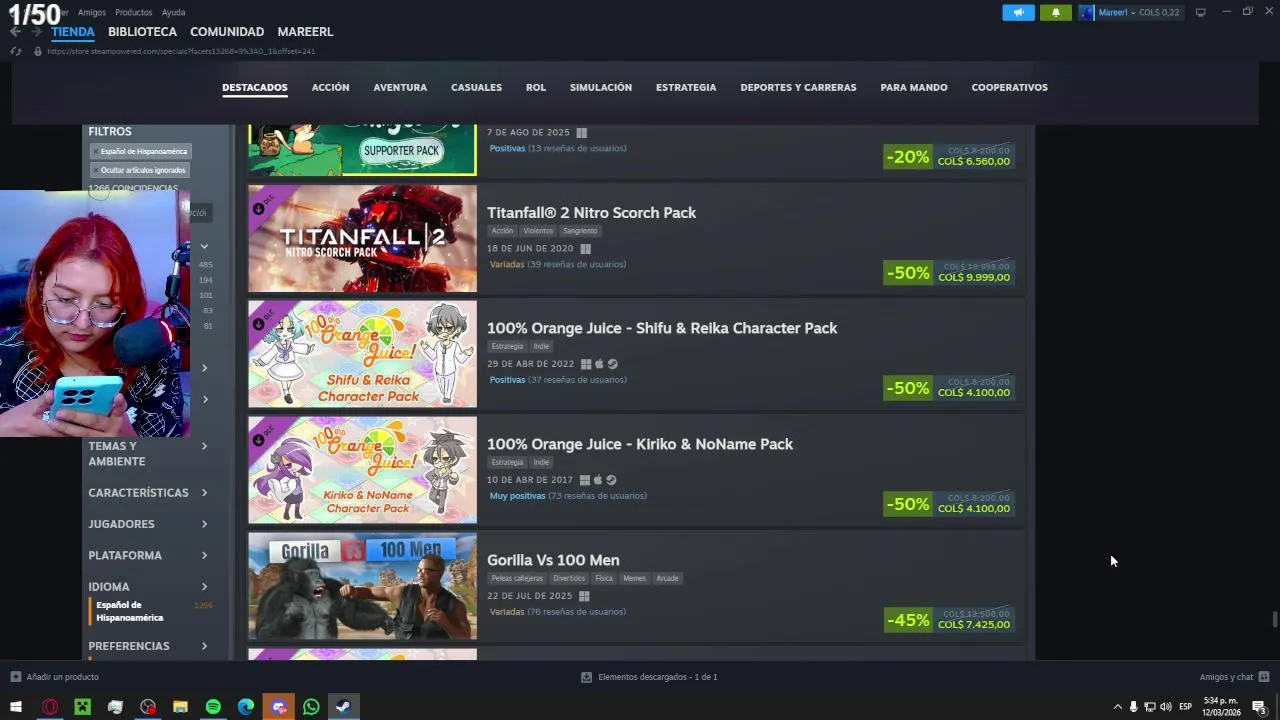Click the Big Picture mode monitor icon
This screenshot has height=720, width=1280.
[1200, 12]
